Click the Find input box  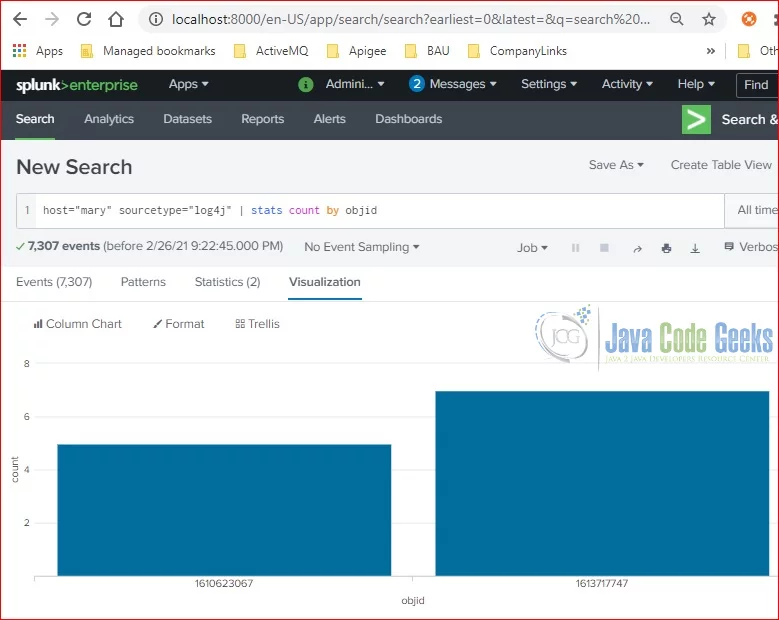(x=757, y=85)
